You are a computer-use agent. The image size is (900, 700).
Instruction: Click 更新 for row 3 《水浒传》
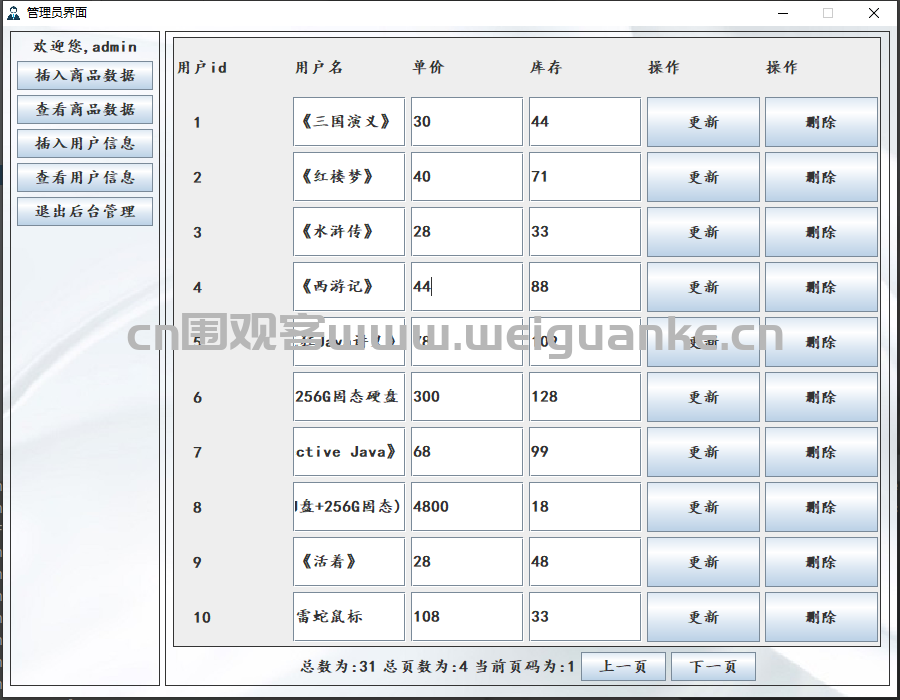[703, 232]
